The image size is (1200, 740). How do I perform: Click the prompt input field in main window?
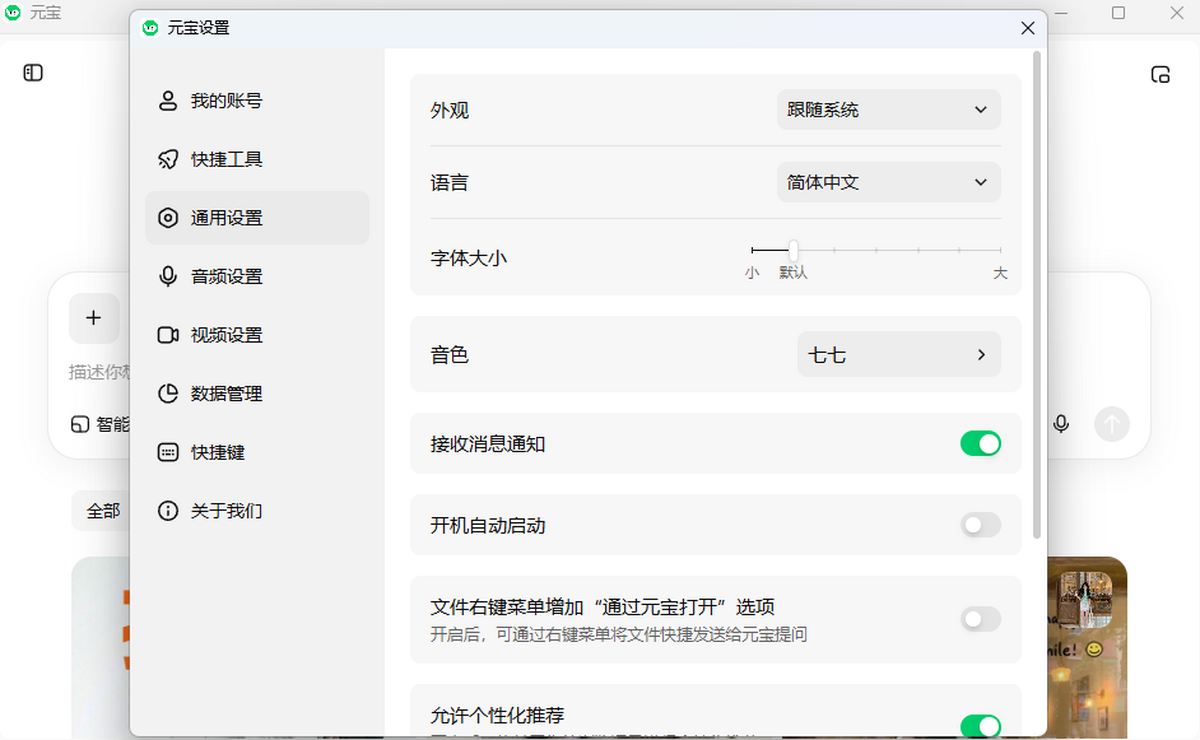tap(99, 372)
